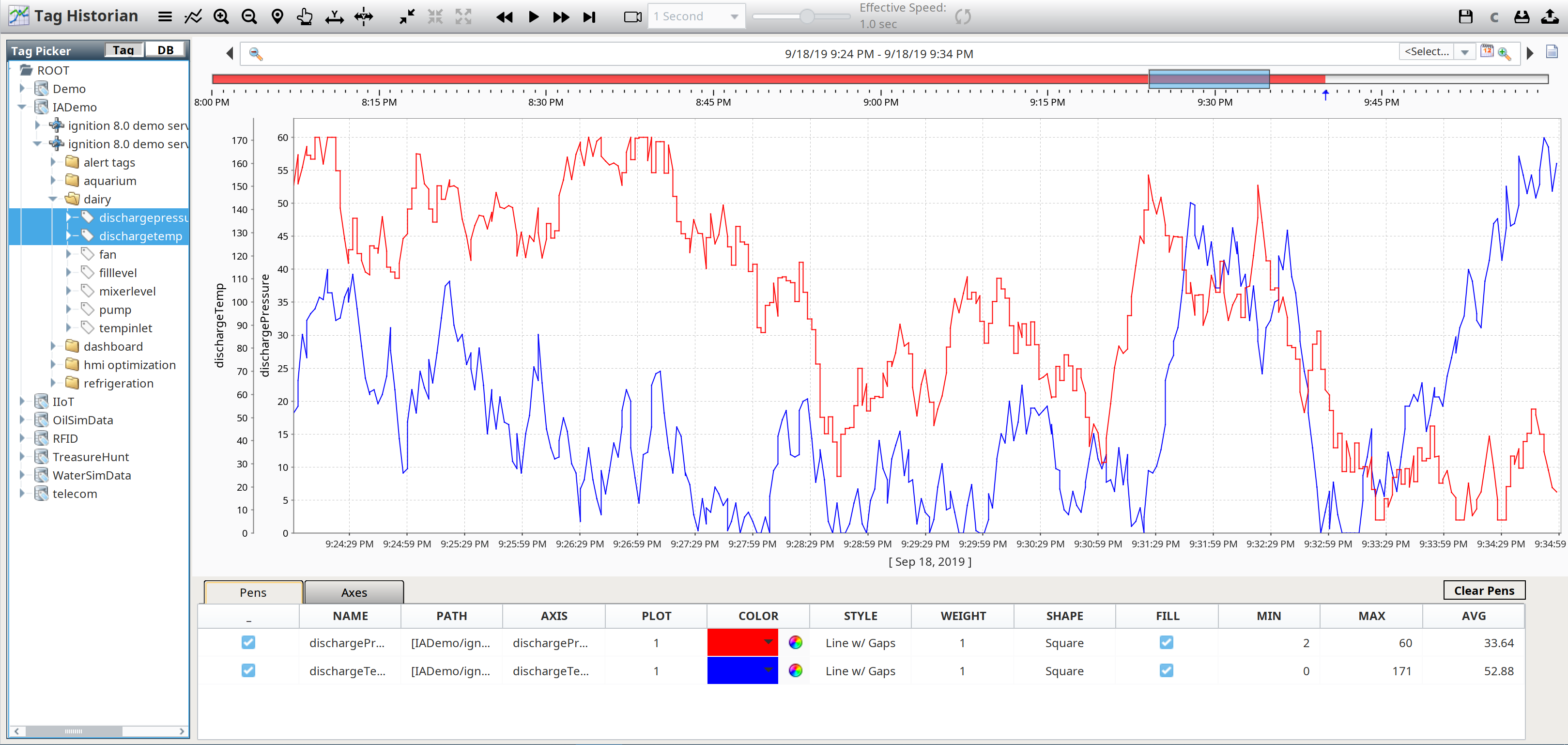Screen dimensions: 1568x745
Task: Select the pan hand tool
Action: (x=305, y=16)
